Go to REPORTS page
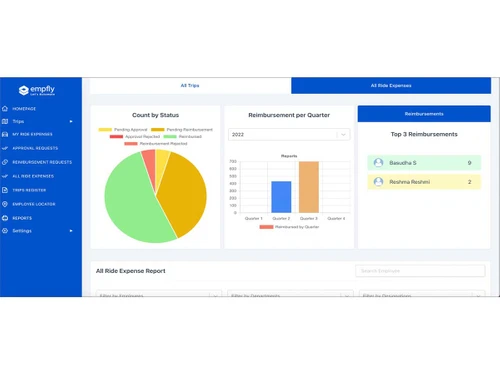Image resolution: width=500 pixels, height=375 pixels. pos(22,218)
